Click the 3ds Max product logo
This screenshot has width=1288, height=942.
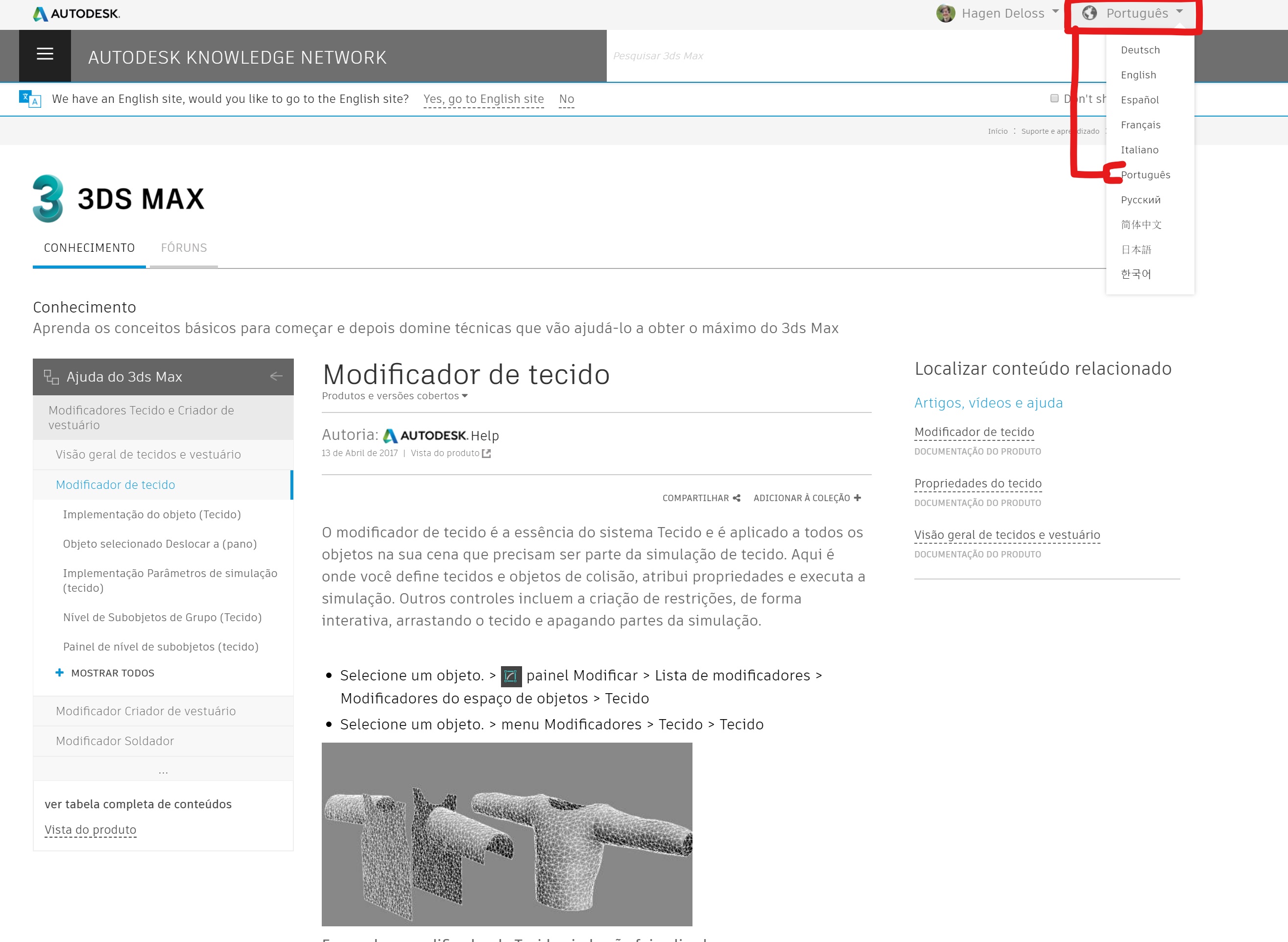(x=48, y=198)
